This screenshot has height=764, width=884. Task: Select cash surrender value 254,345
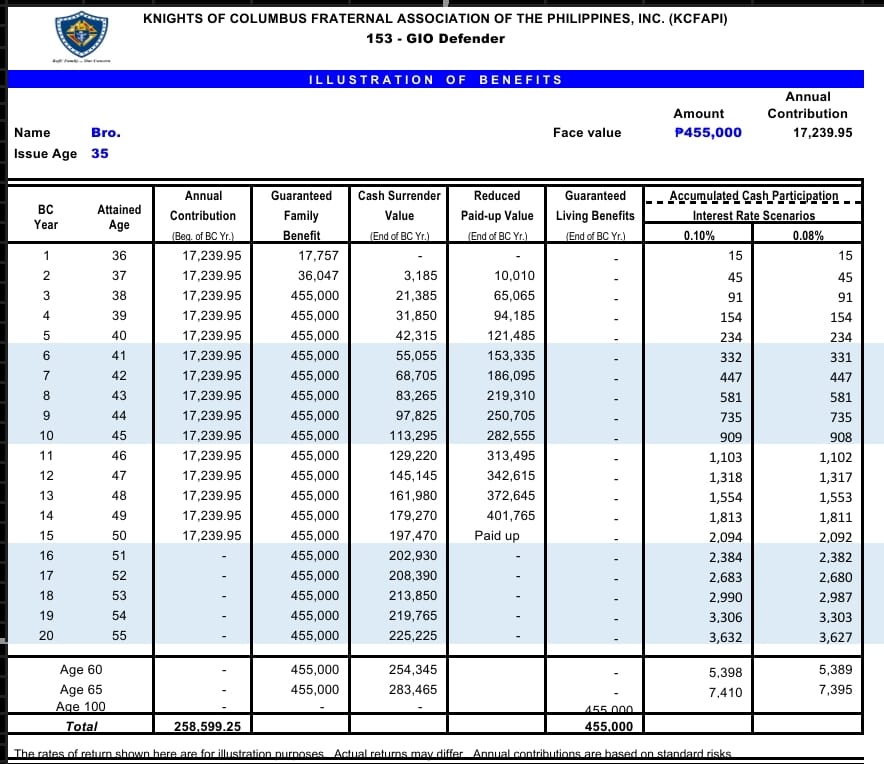pyautogui.click(x=413, y=670)
